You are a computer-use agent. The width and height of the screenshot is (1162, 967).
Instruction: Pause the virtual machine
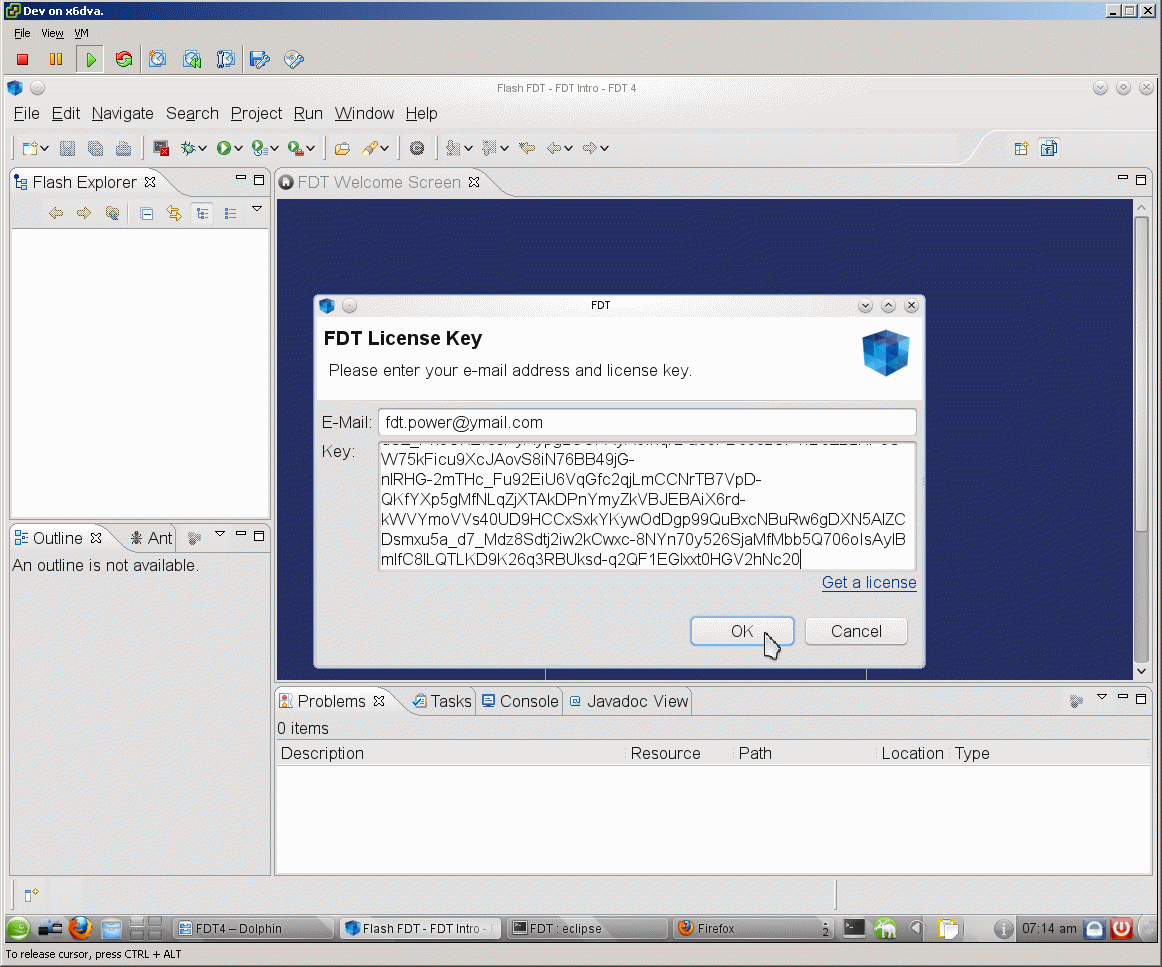pyautogui.click(x=56, y=59)
